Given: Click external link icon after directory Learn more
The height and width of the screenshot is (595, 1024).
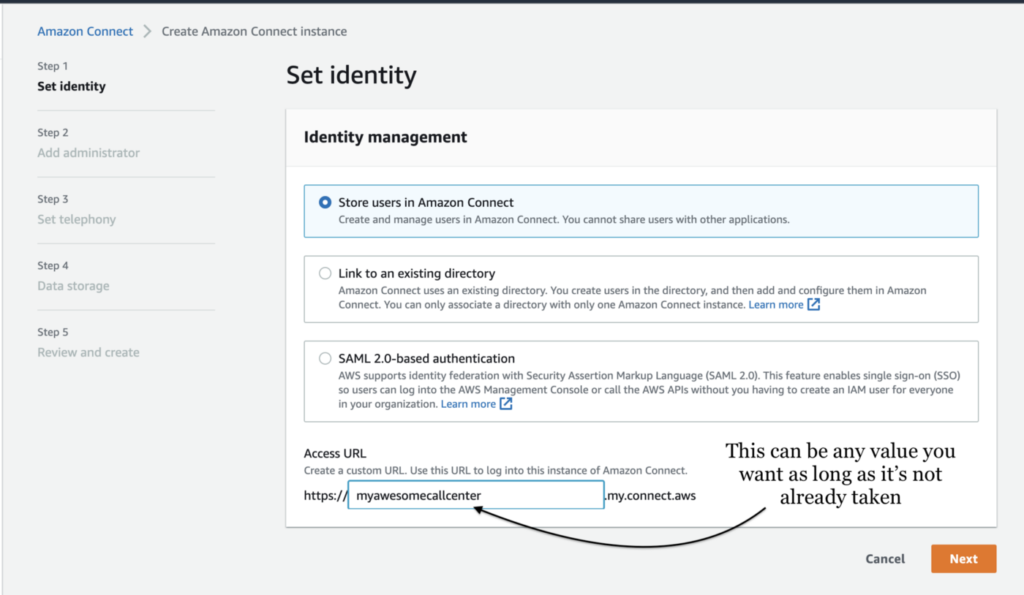Looking at the screenshot, I should (x=814, y=304).
